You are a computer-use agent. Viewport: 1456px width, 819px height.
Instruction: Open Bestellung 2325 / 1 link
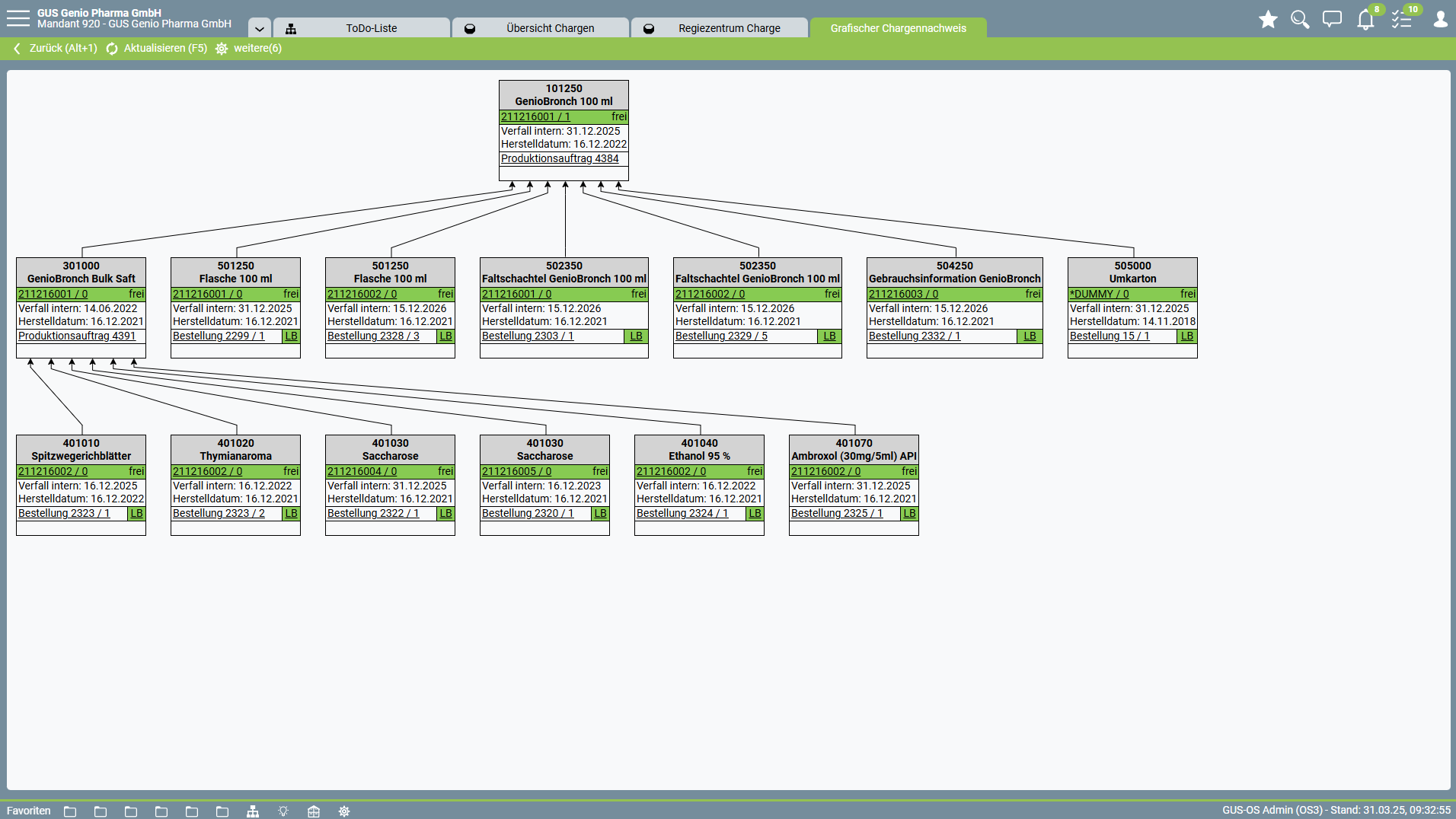tap(837, 513)
